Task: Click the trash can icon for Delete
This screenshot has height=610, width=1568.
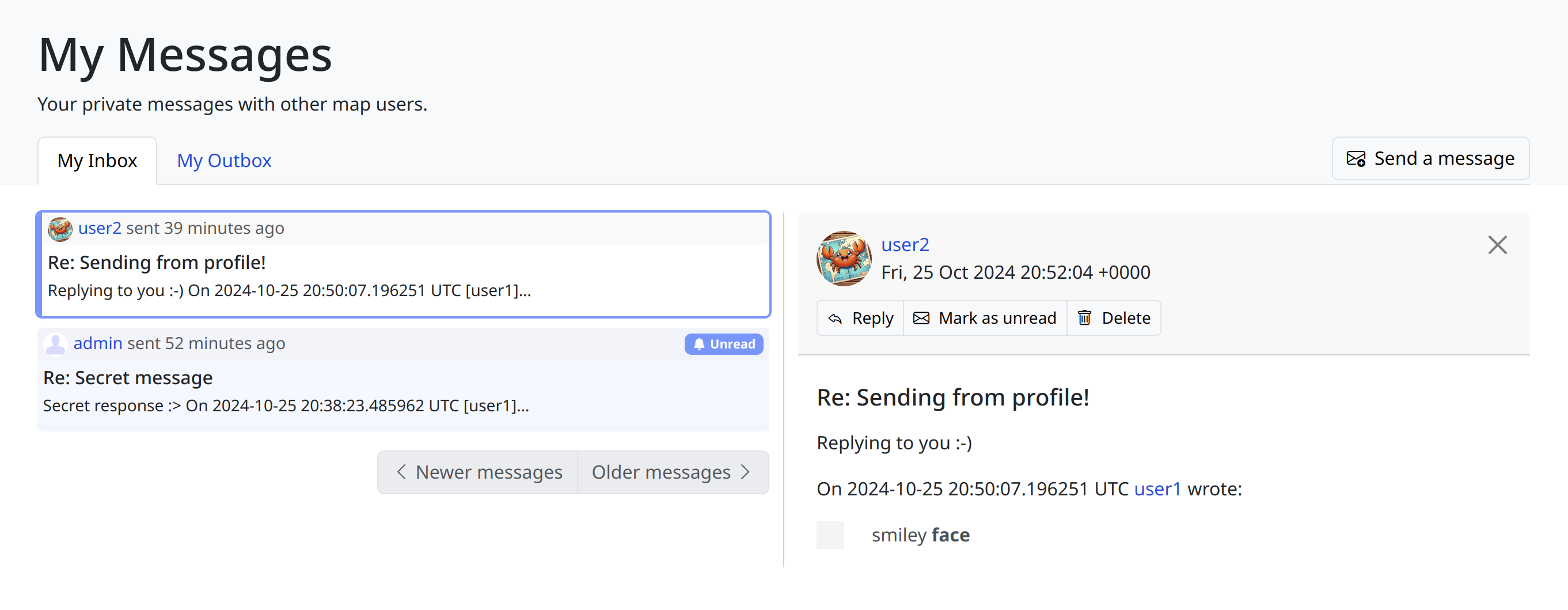Action: point(1085,319)
